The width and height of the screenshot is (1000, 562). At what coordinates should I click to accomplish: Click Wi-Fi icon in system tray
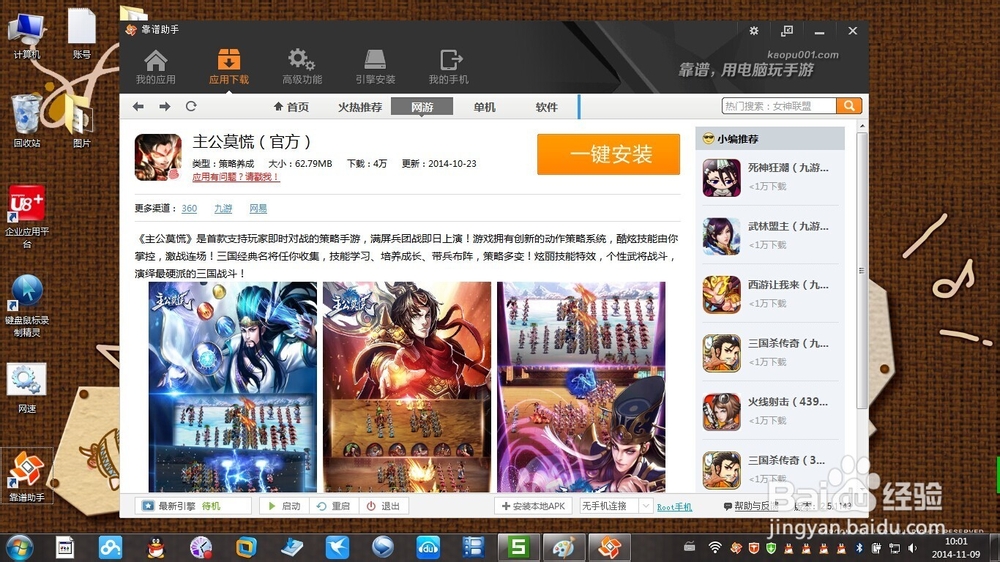pyautogui.click(x=715, y=547)
